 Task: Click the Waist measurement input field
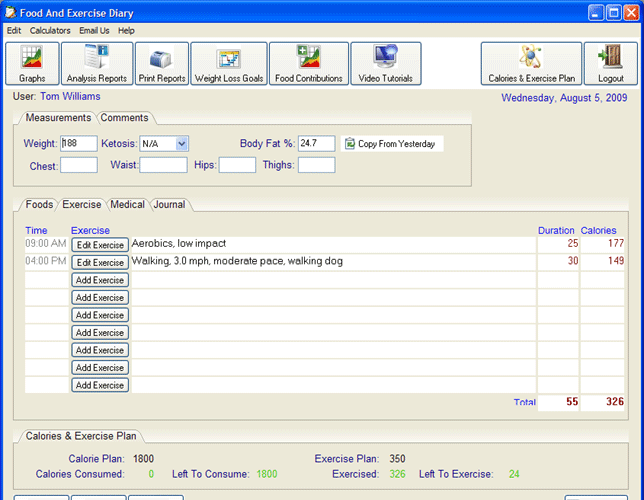pos(163,165)
